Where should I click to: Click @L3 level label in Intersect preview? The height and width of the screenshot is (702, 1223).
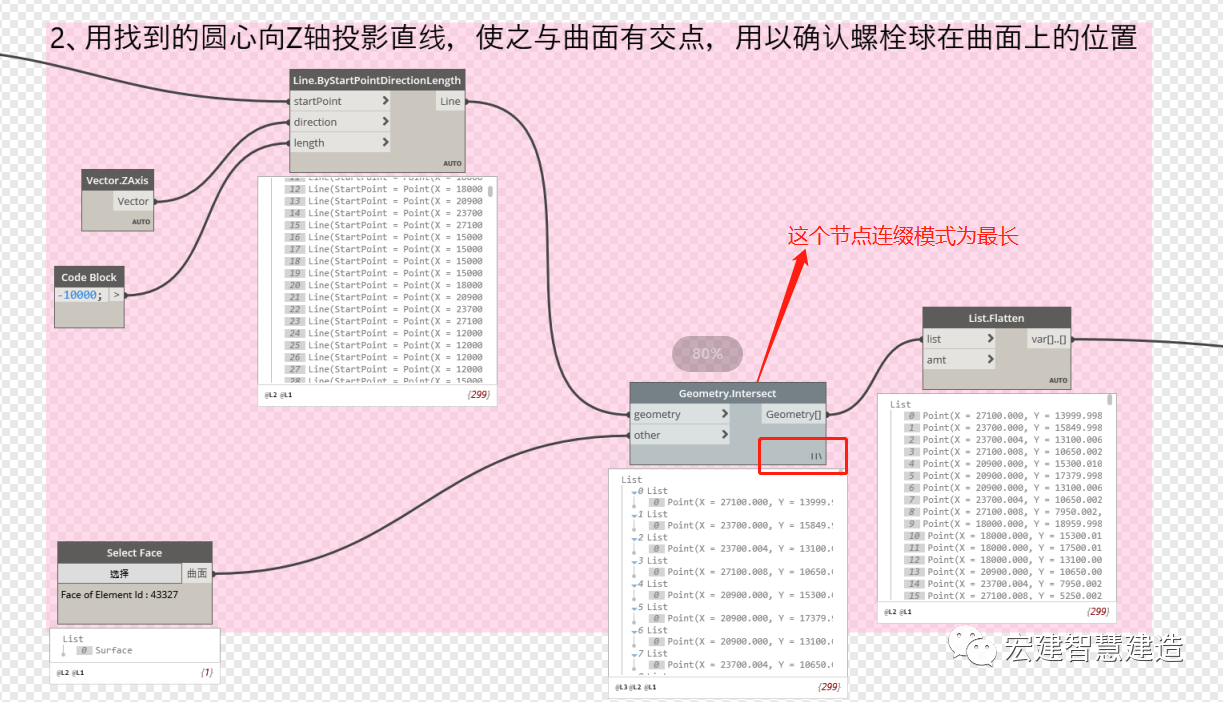pyautogui.click(x=621, y=687)
